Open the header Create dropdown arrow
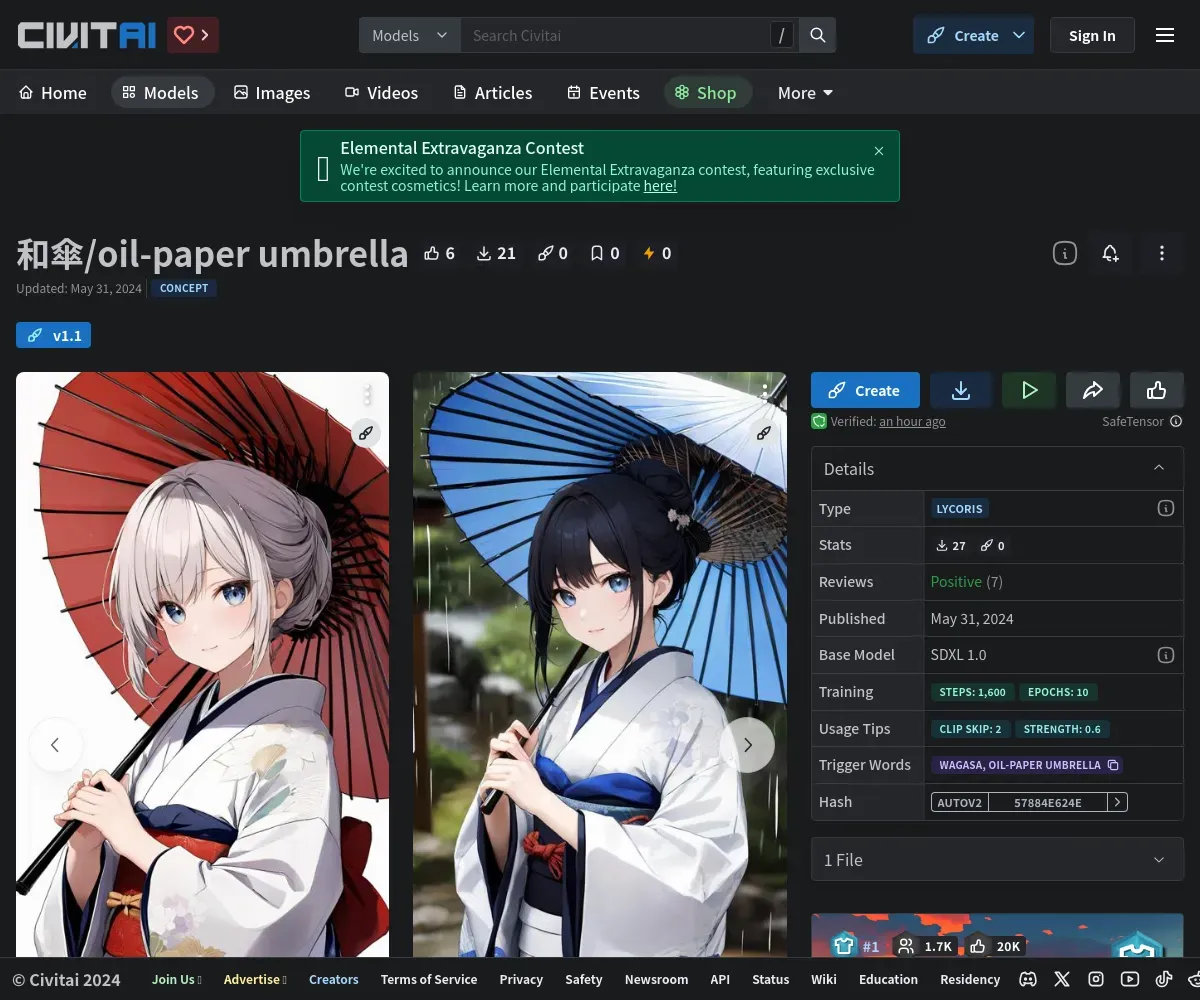Image resolution: width=1200 pixels, height=1000 pixels. (x=1019, y=35)
